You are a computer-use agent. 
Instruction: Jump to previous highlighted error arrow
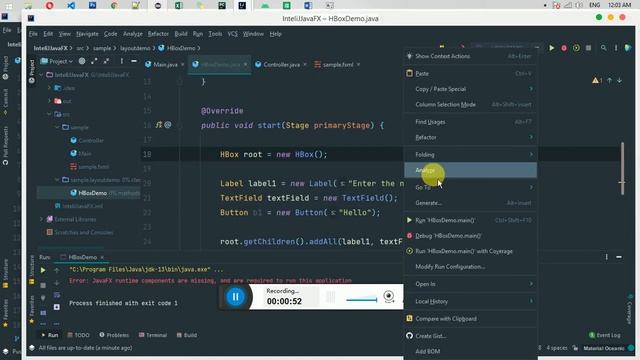(x=609, y=80)
